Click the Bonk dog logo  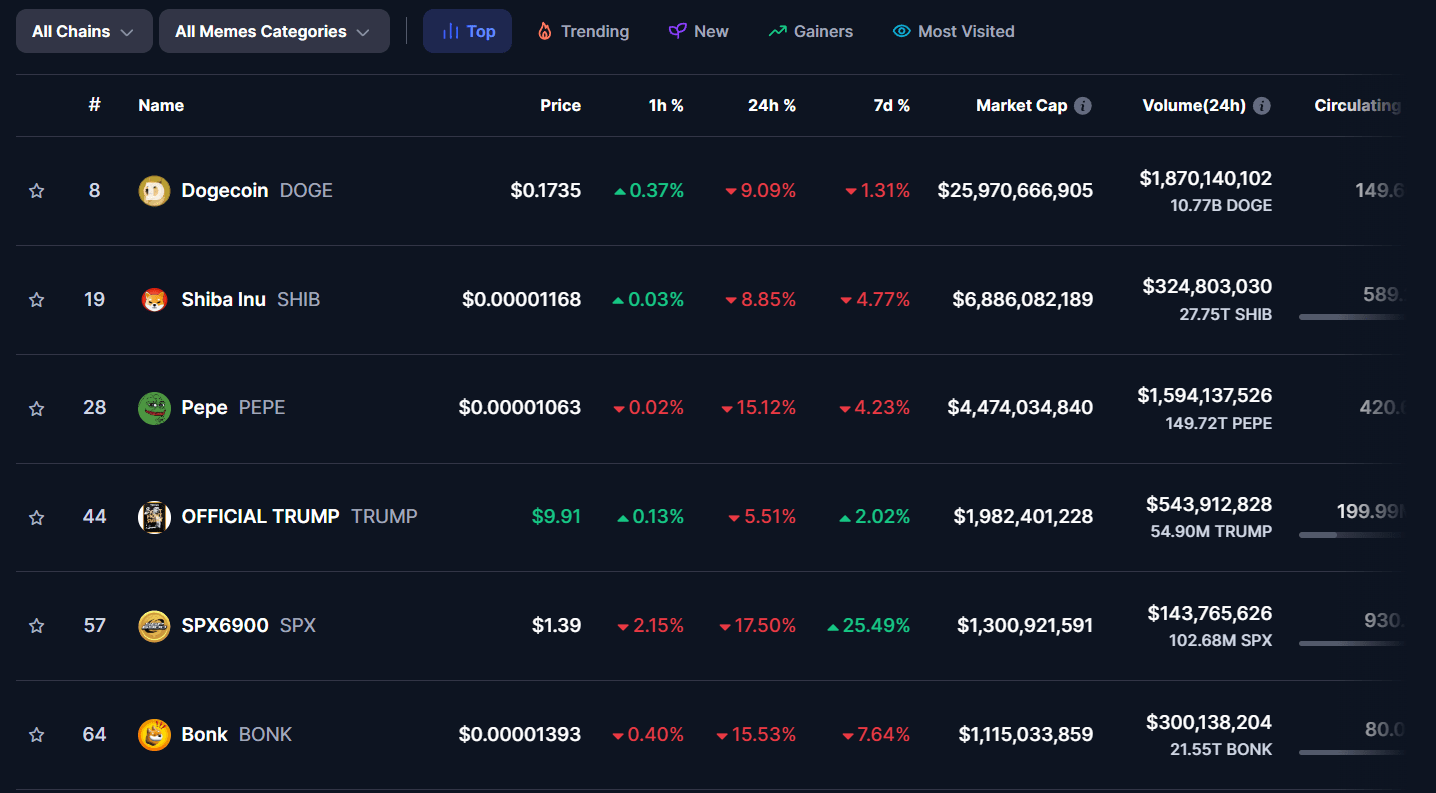click(x=154, y=735)
